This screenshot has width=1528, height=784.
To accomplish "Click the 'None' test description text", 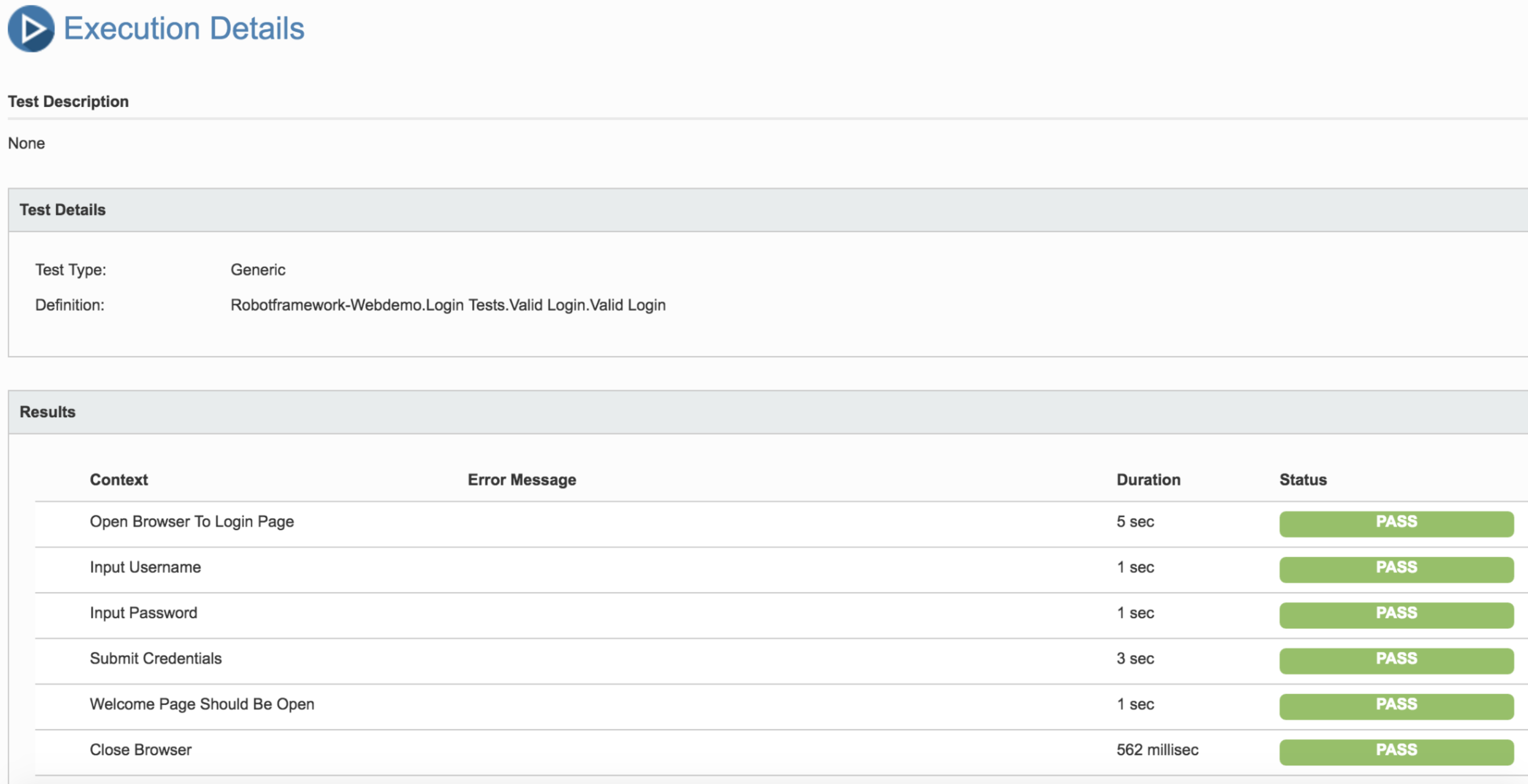I will (x=26, y=143).
